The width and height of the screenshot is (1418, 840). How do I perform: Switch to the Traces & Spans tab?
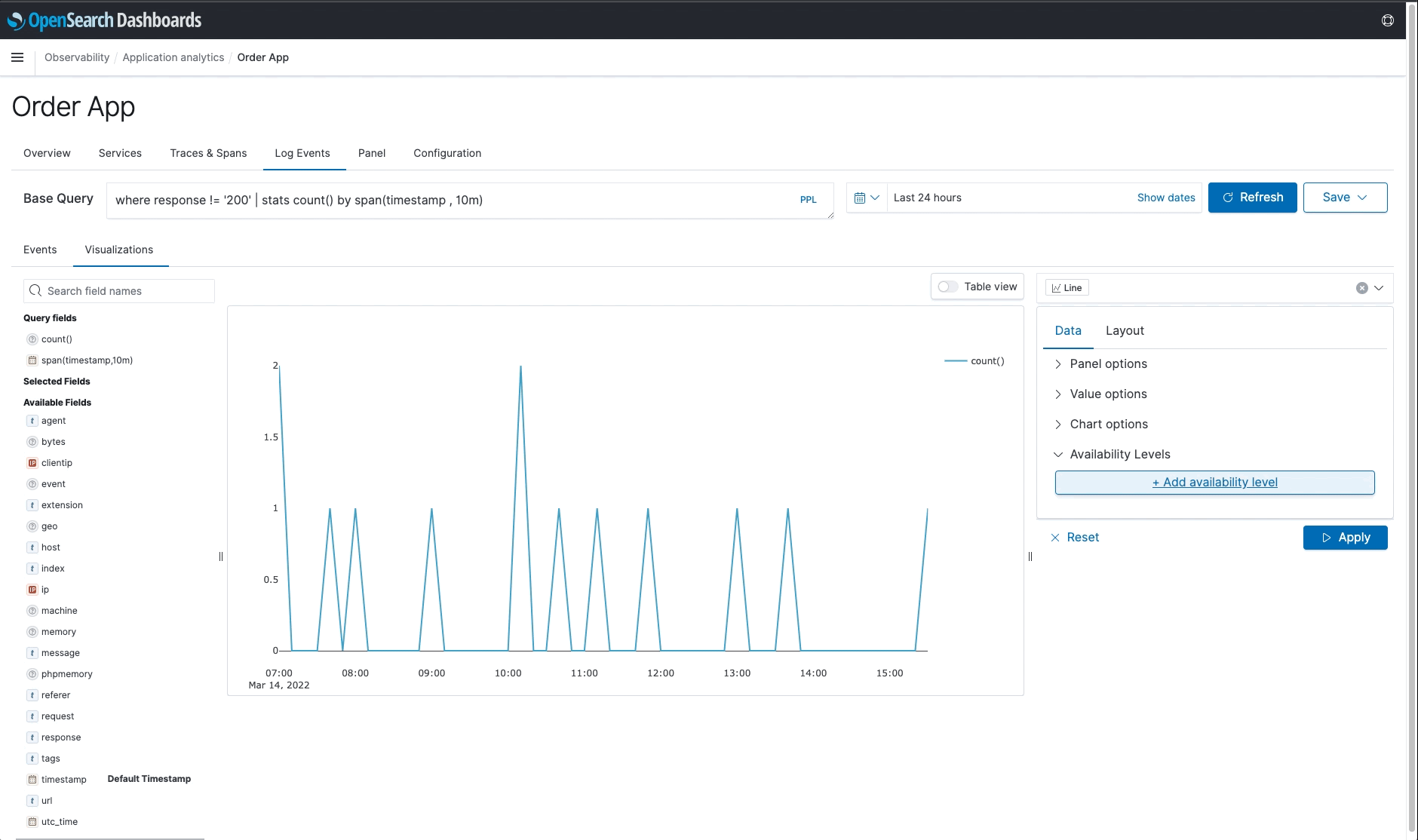[208, 153]
